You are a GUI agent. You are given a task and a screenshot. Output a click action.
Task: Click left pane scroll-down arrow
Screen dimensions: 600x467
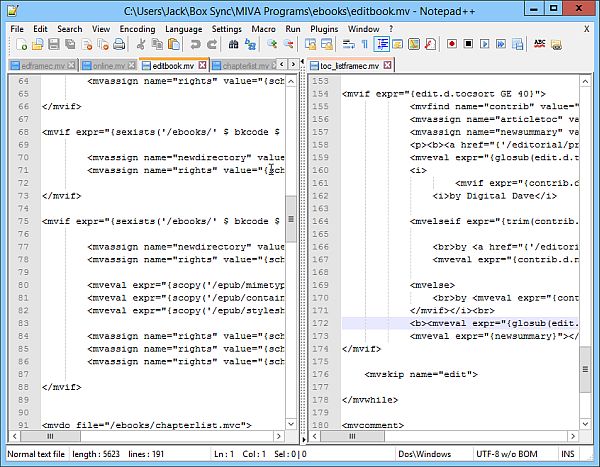[291, 424]
